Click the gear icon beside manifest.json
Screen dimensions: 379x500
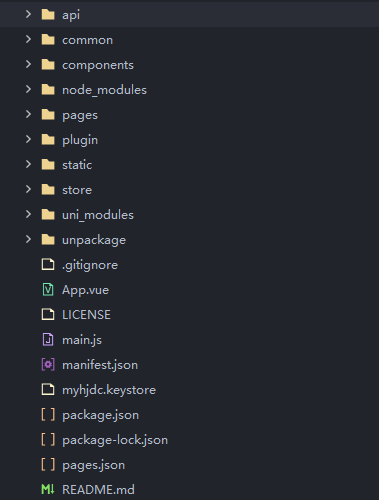48,364
